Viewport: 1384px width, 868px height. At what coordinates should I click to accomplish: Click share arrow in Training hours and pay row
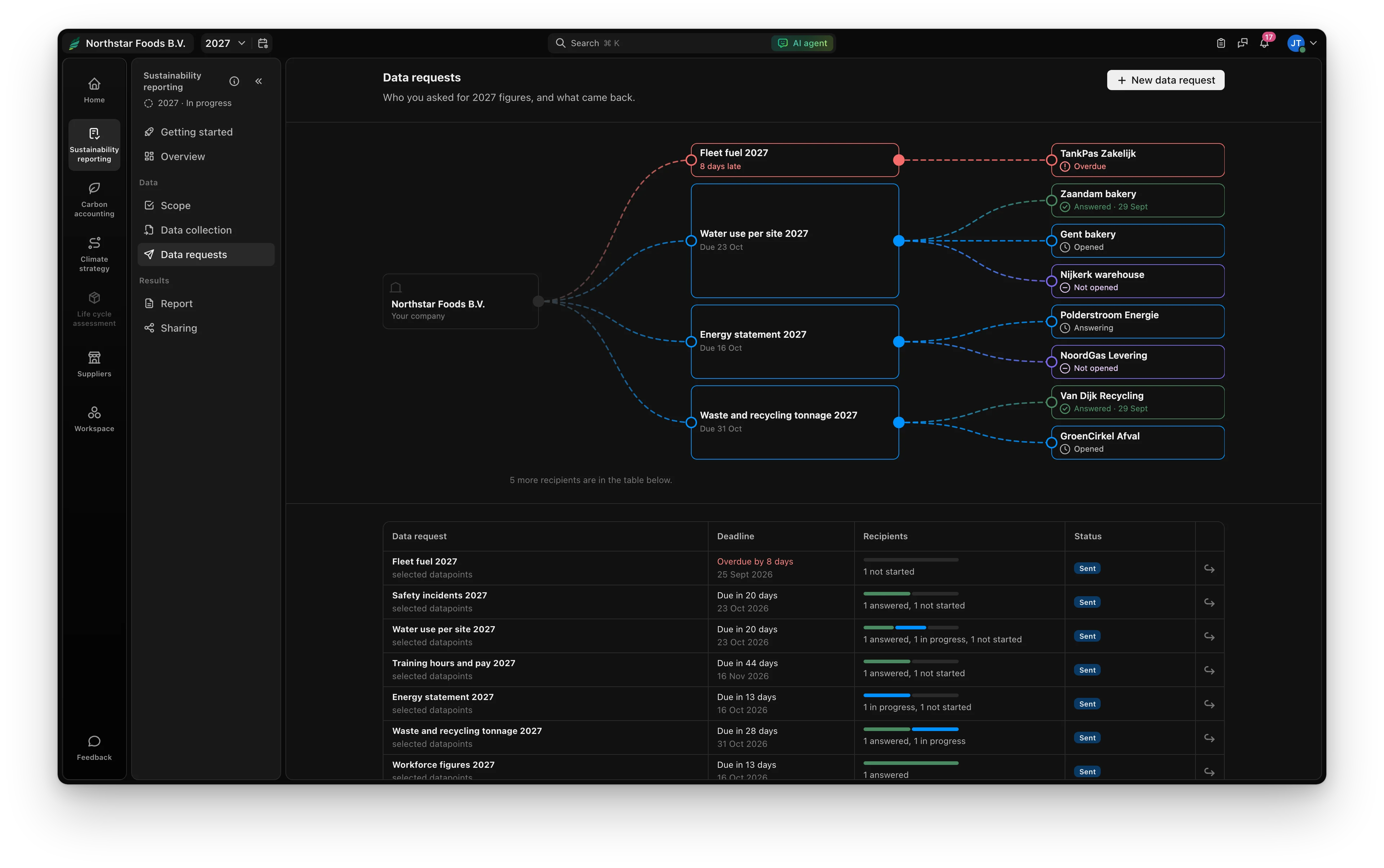point(1210,670)
